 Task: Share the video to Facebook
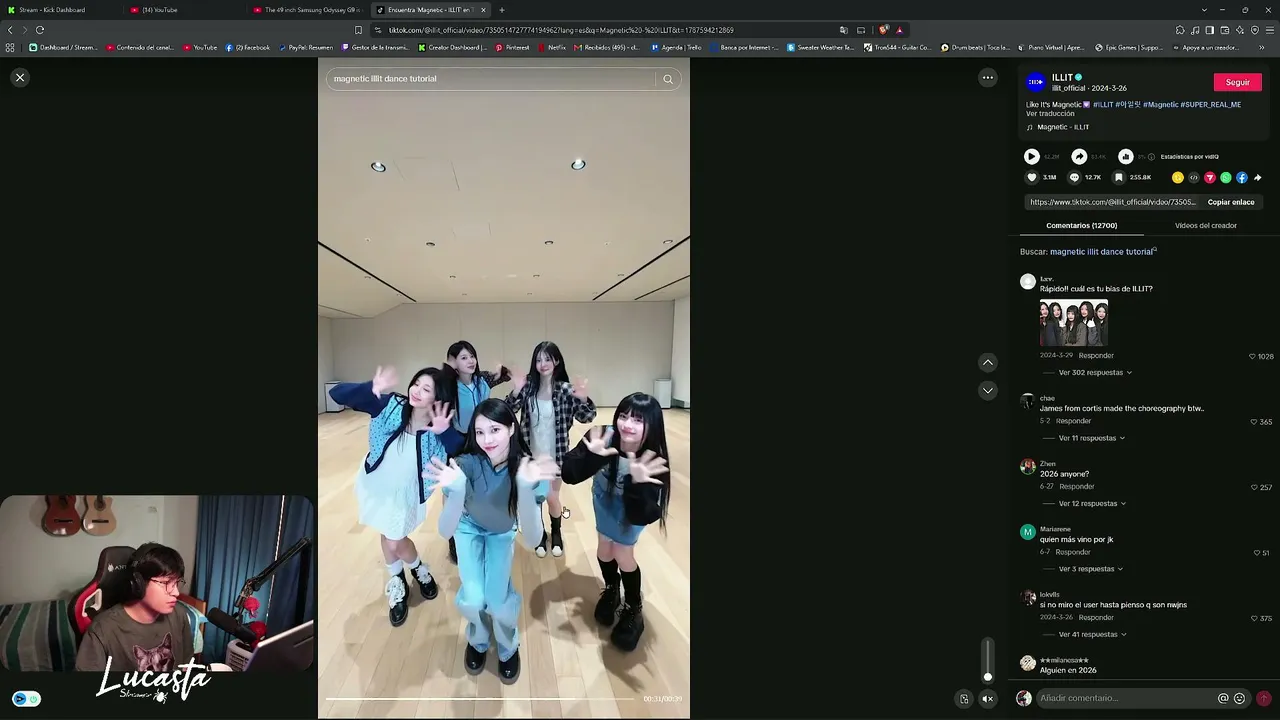pyautogui.click(x=1242, y=177)
